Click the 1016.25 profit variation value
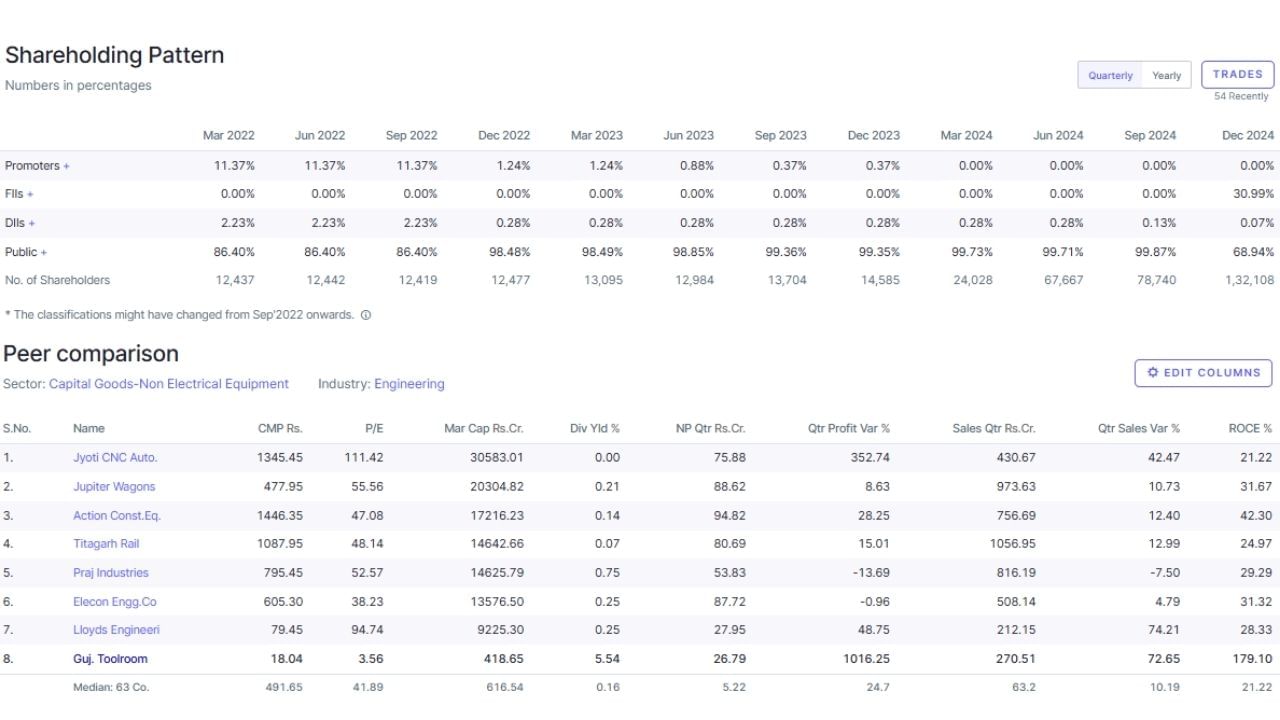Viewport: 1280px width, 720px height. click(867, 659)
